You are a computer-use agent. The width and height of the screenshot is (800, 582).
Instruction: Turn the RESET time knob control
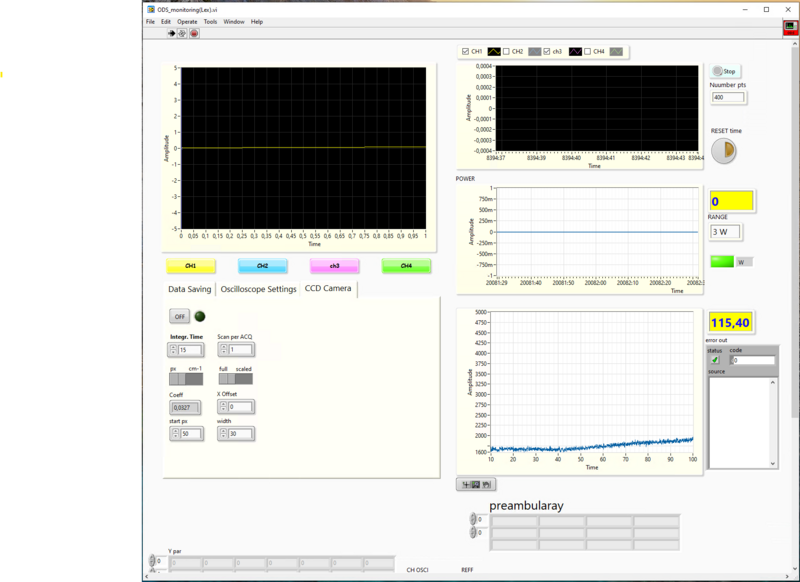726,148
